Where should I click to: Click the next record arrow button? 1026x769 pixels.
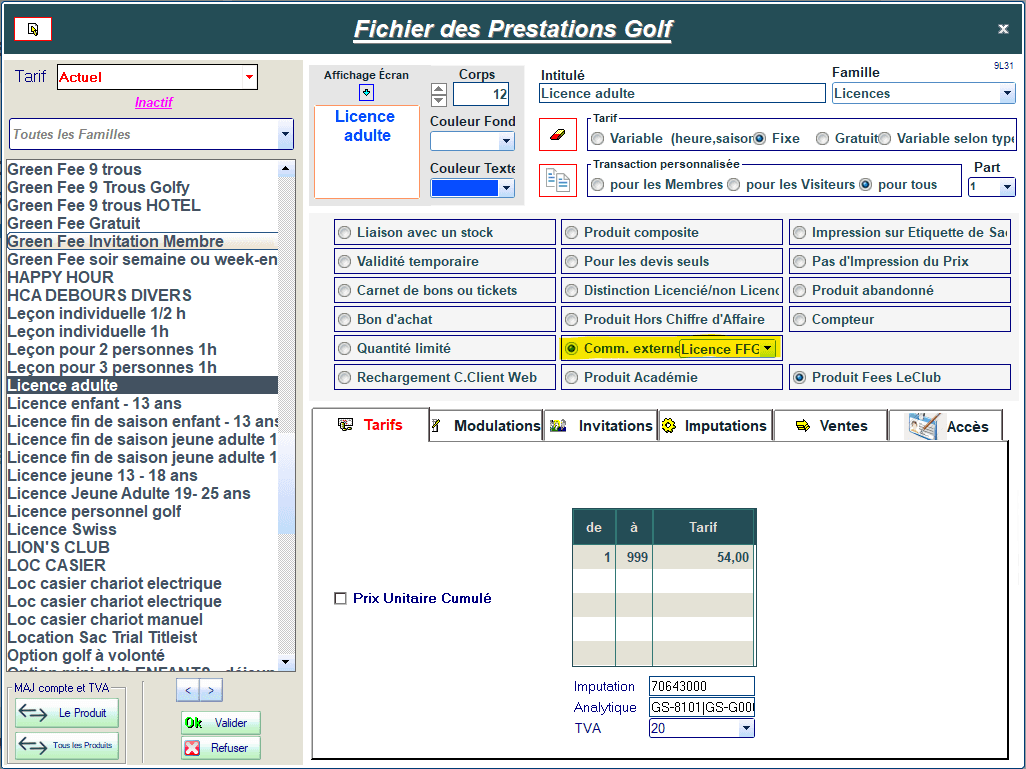tap(211, 690)
